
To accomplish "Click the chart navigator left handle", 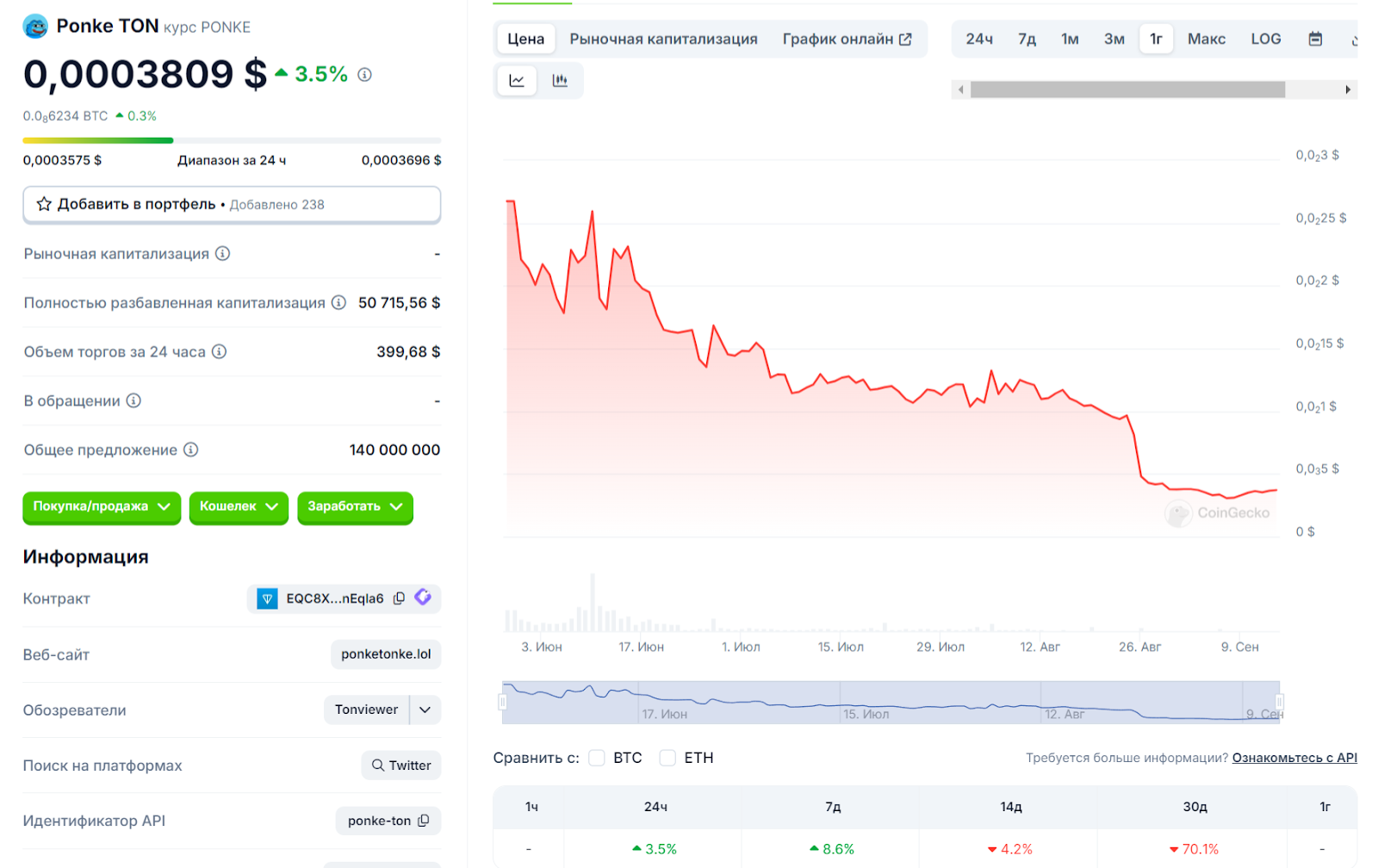I will 503,703.
